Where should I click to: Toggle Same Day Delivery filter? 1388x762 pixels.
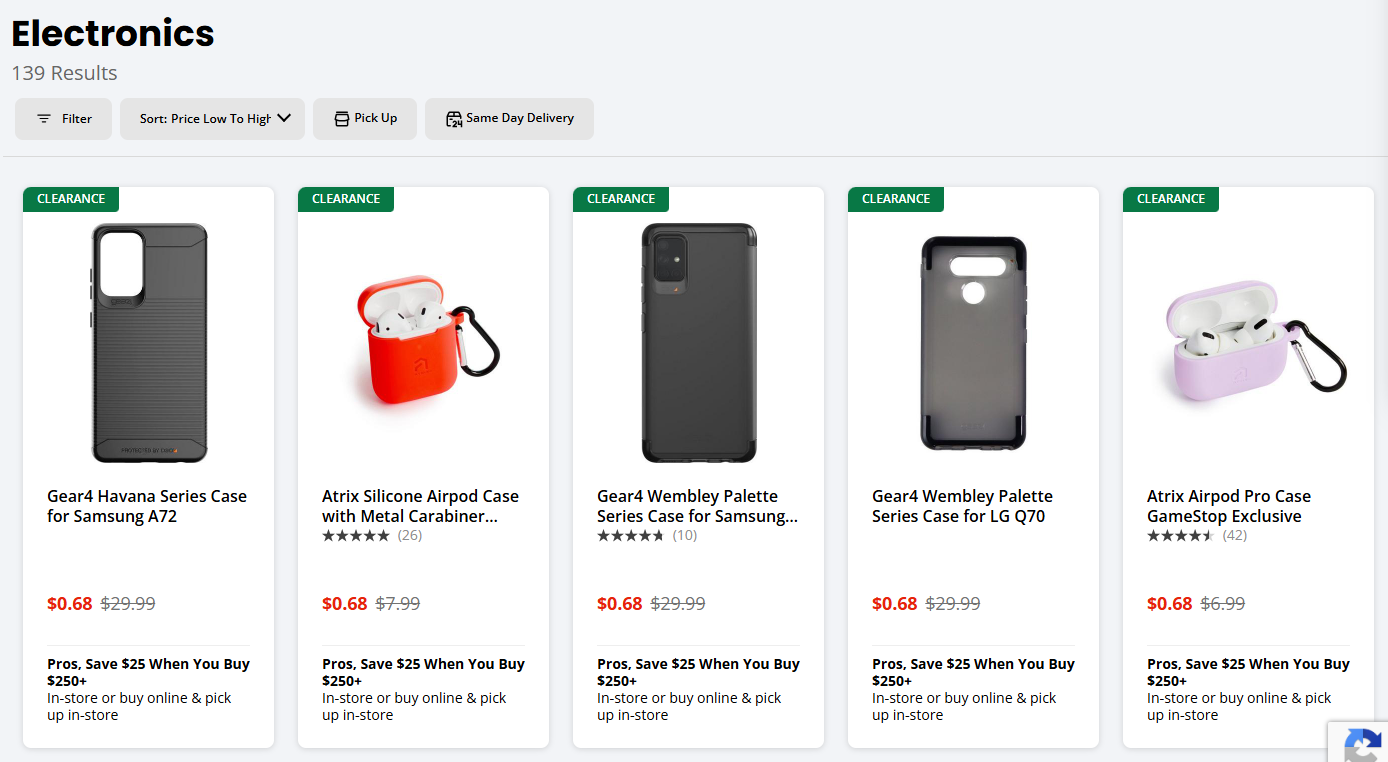509,119
